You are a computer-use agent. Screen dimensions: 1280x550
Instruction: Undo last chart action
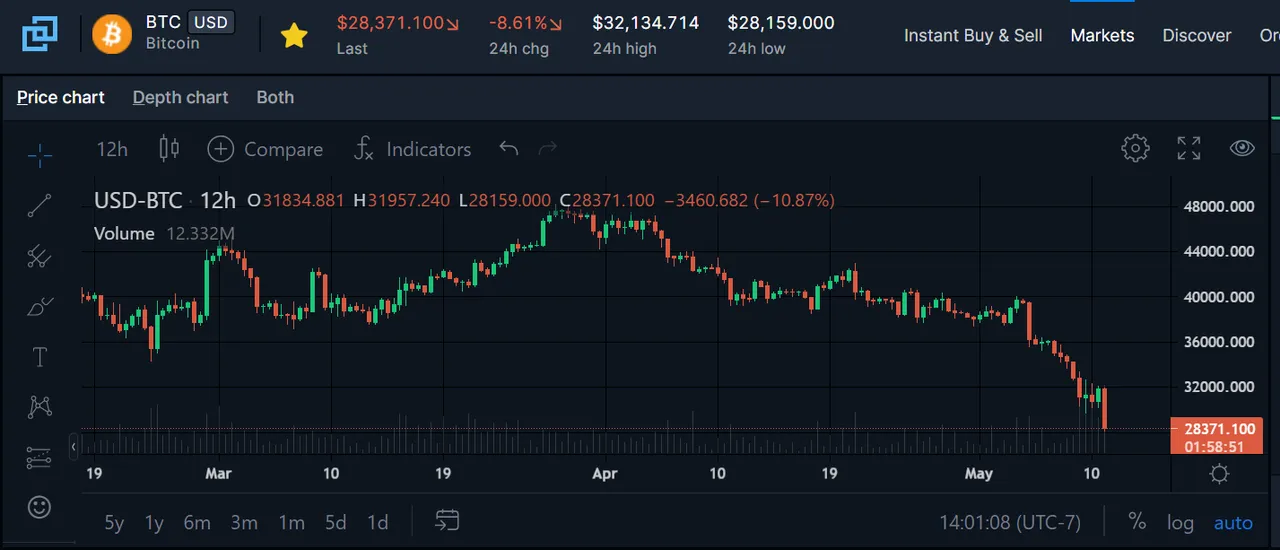(x=509, y=149)
